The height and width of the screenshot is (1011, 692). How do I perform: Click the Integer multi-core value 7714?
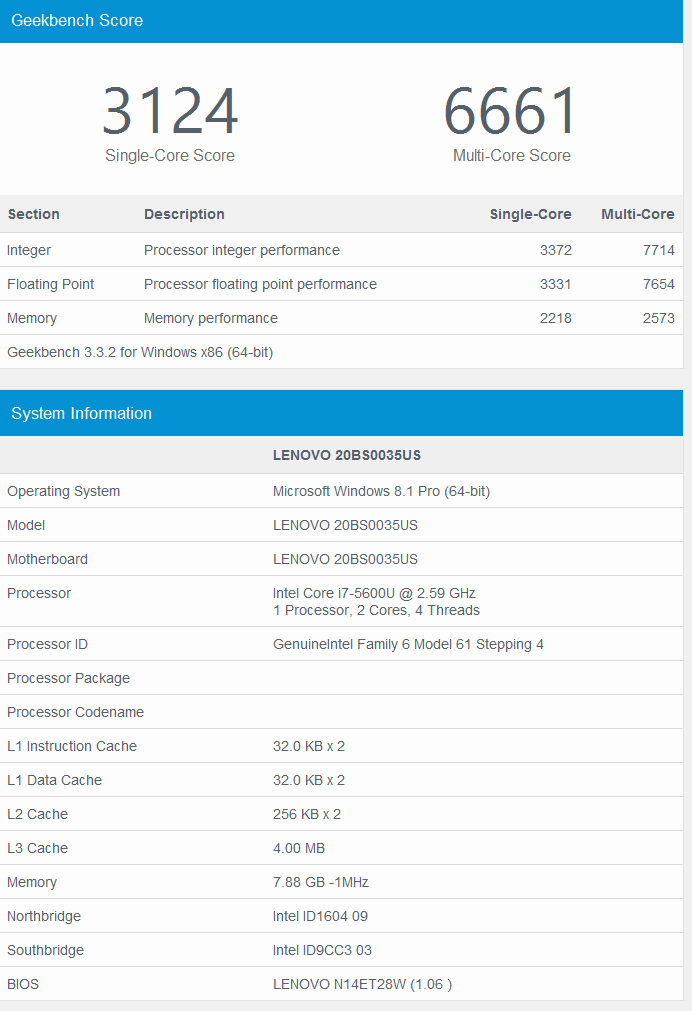point(658,250)
